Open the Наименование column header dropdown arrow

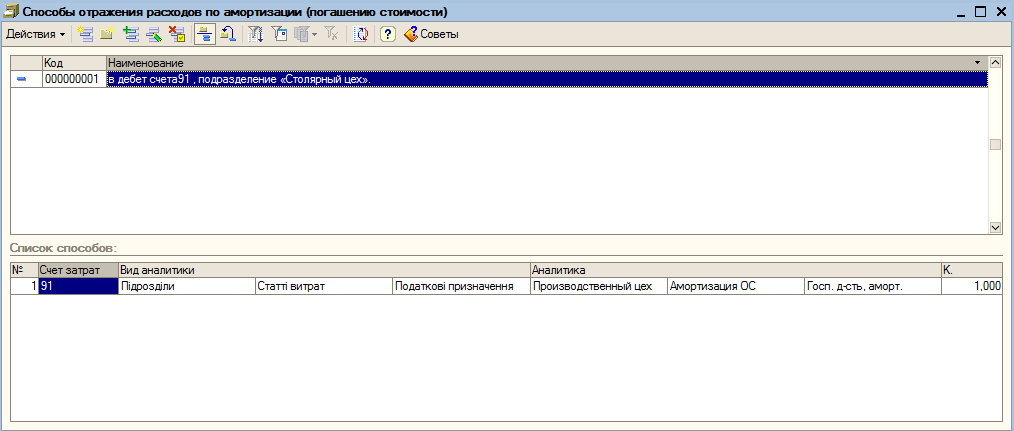pyautogui.click(x=977, y=62)
